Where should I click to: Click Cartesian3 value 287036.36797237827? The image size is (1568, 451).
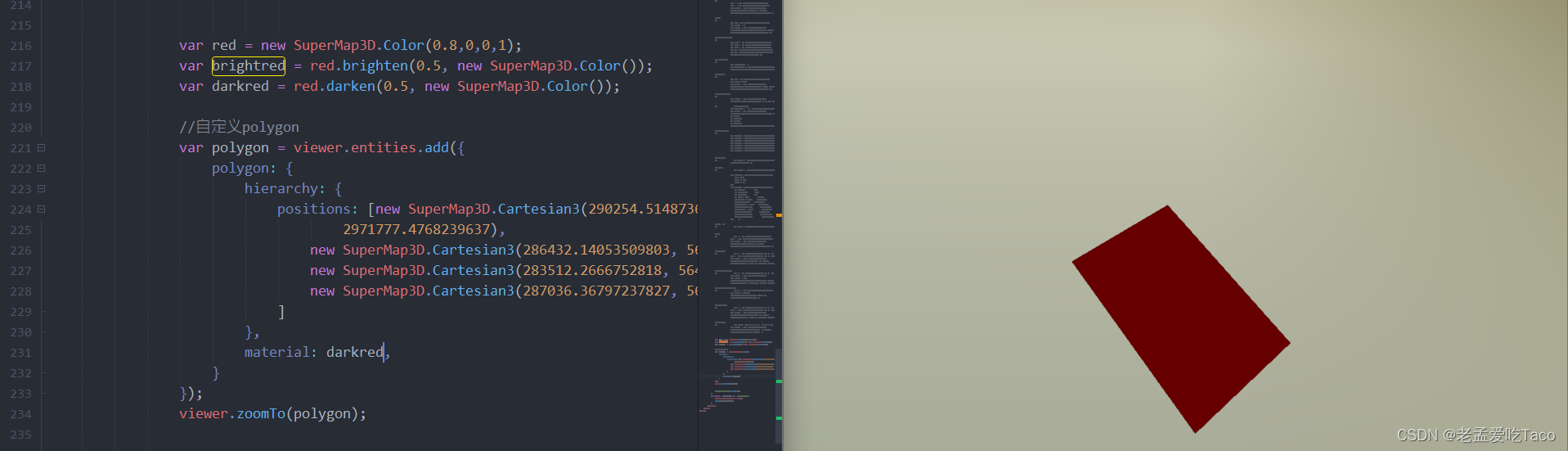596,291
